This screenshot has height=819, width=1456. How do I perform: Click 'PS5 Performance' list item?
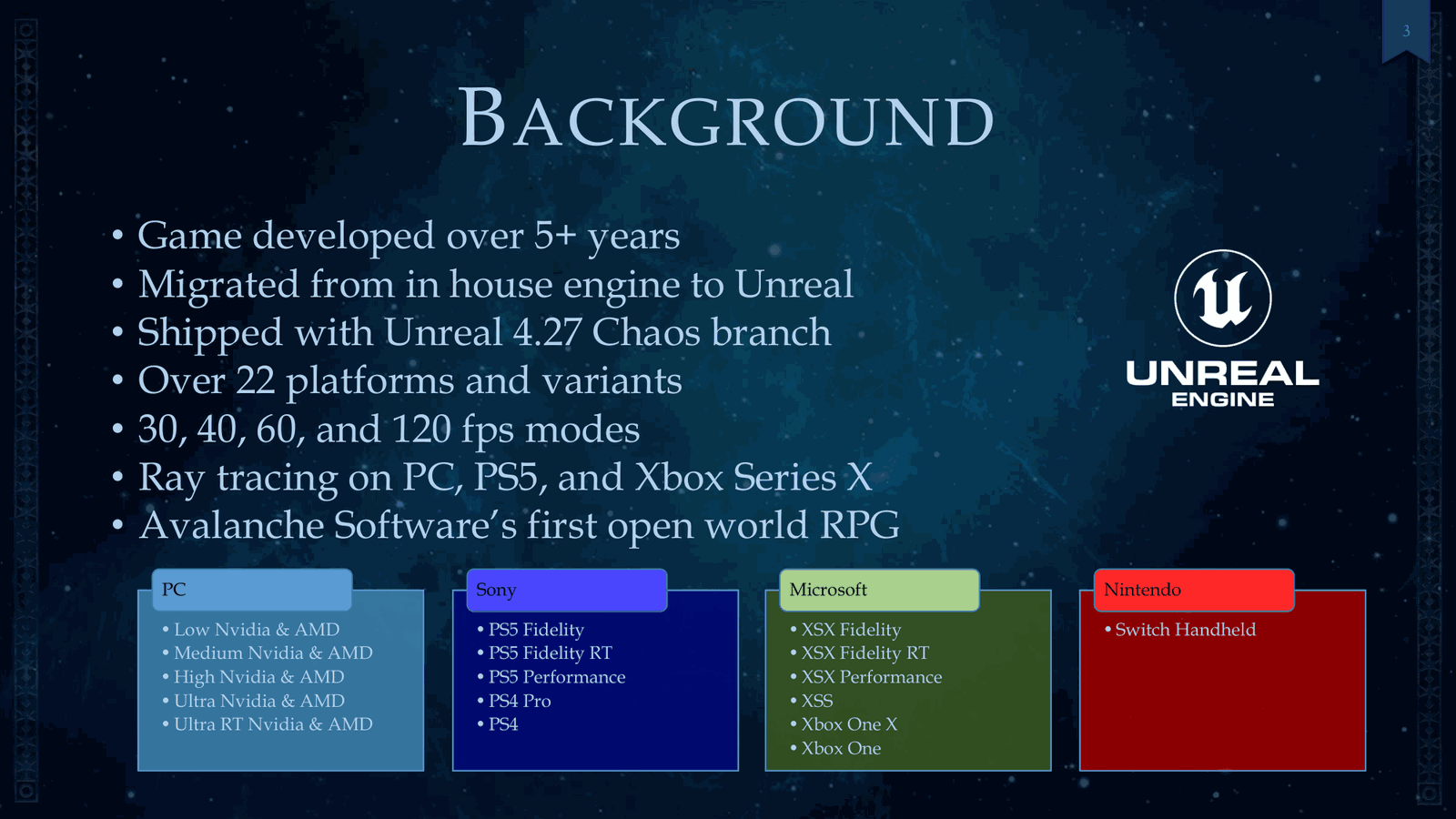pos(557,677)
